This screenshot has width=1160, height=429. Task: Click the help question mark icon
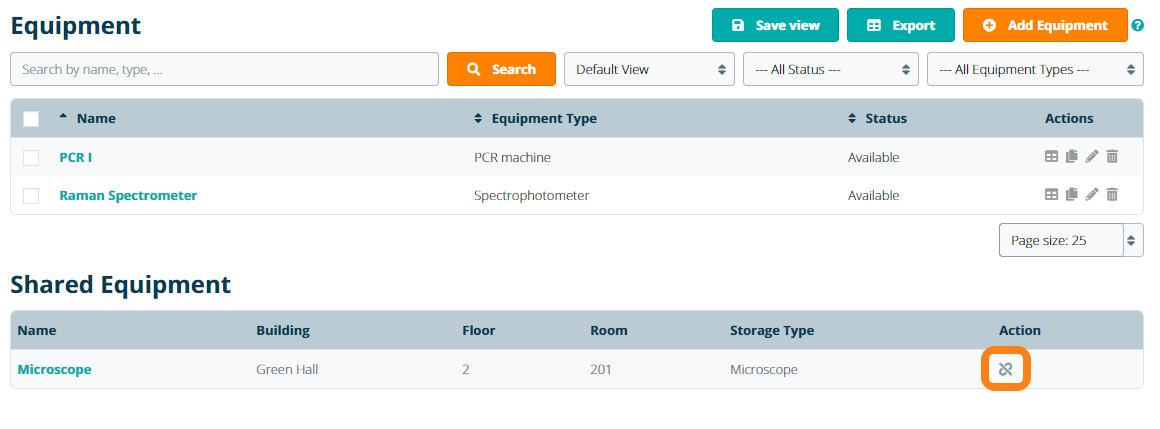point(1137,26)
